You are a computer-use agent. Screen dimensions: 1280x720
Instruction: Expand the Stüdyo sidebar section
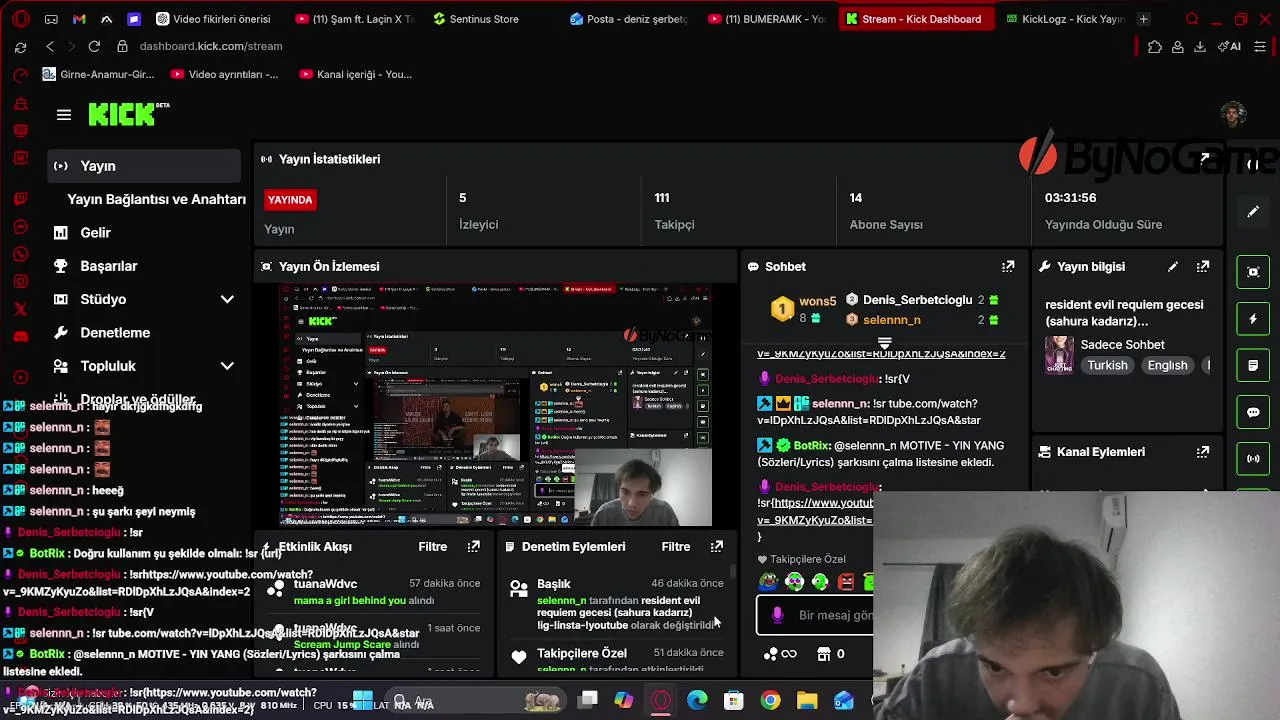click(227, 299)
